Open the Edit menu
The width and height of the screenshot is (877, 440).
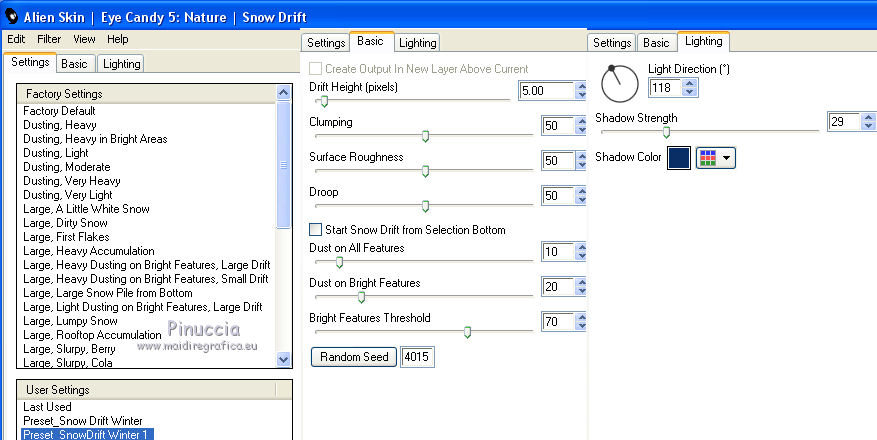16,39
